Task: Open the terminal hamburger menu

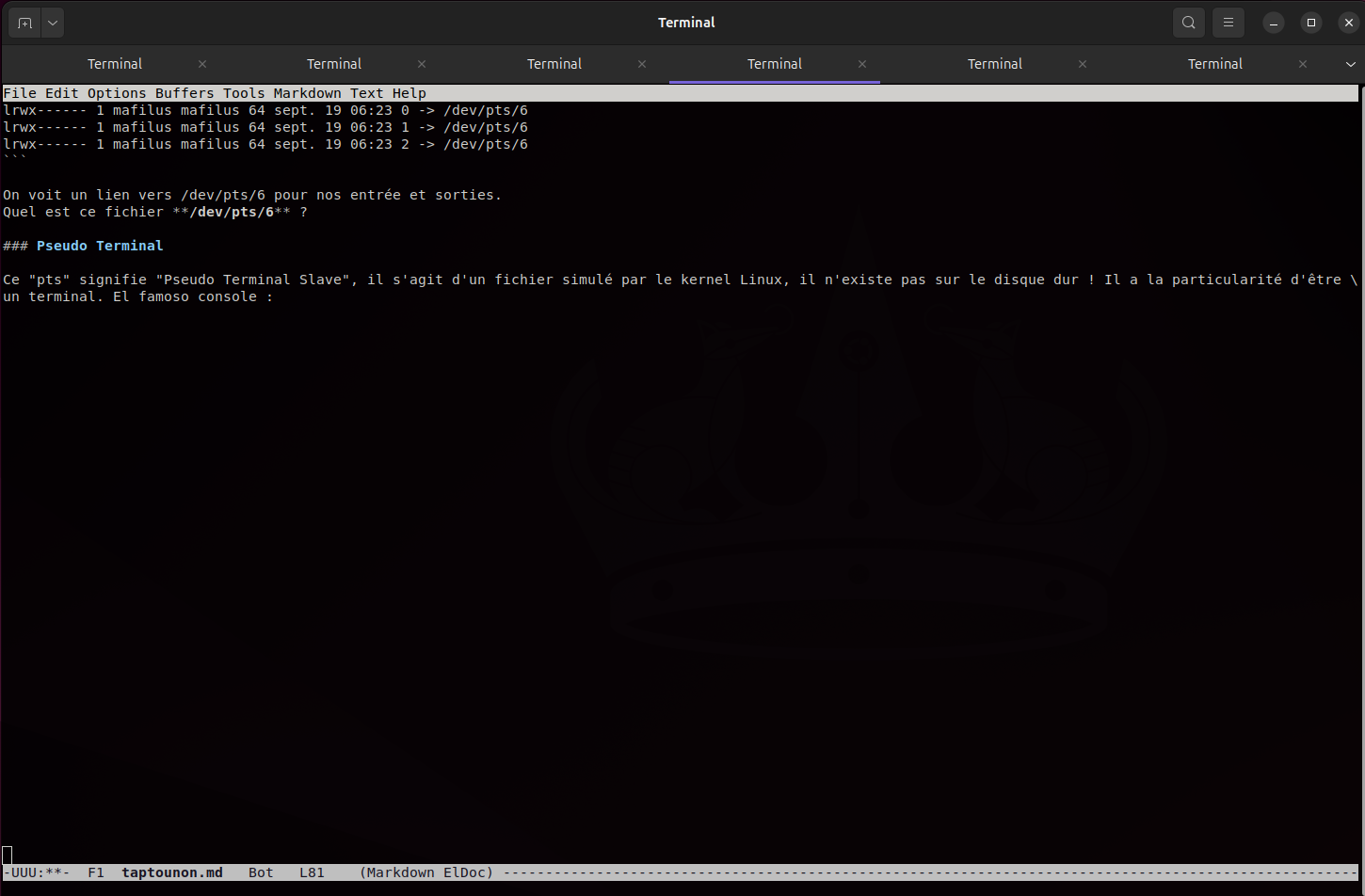Action: click(x=1228, y=23)
